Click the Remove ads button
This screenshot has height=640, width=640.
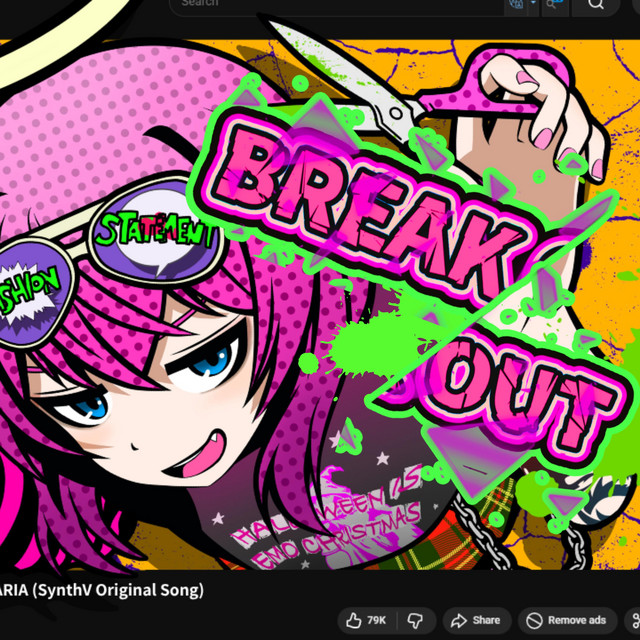click(x=567, y=620)
